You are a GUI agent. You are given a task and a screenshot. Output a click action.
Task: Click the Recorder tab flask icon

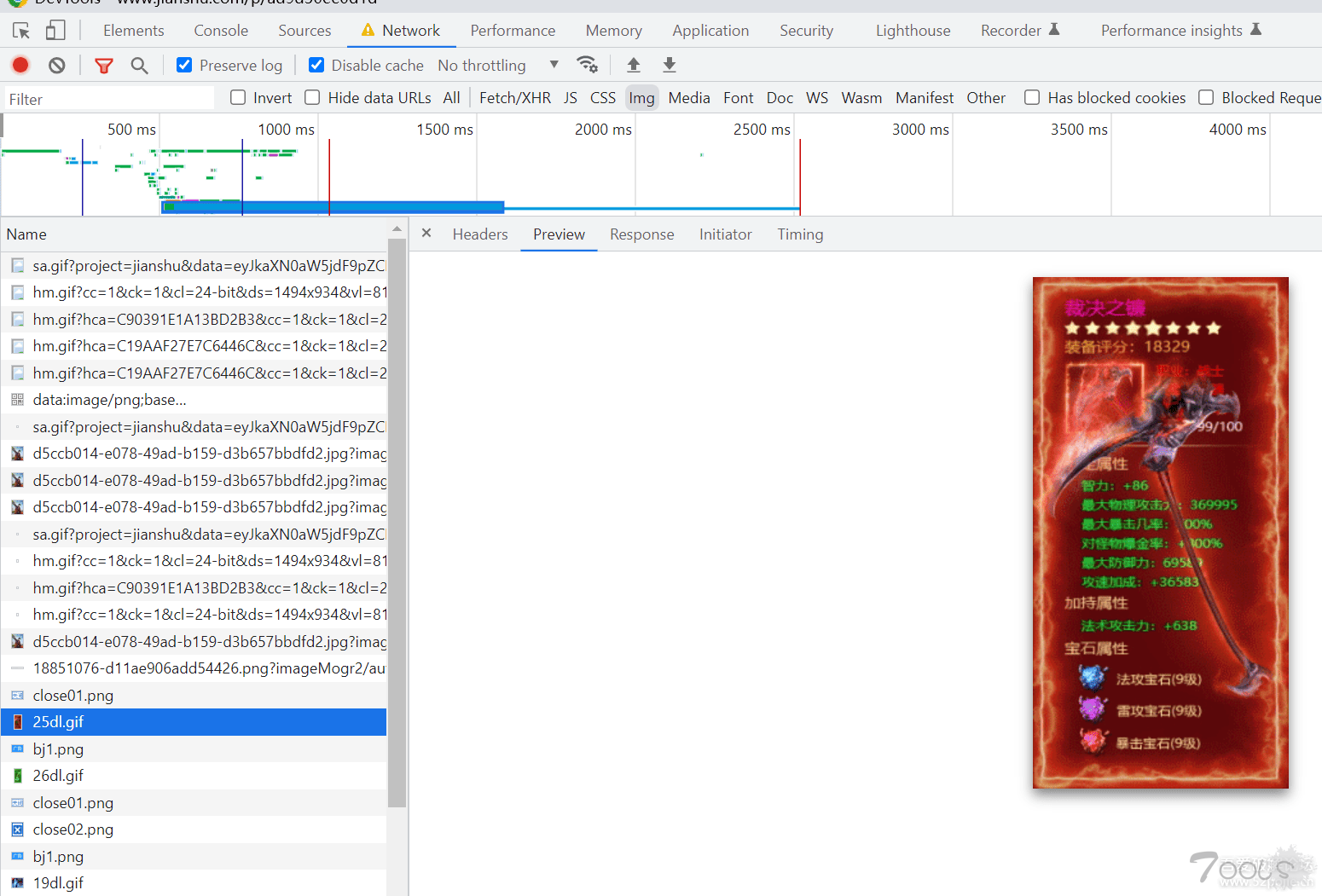1054,30
